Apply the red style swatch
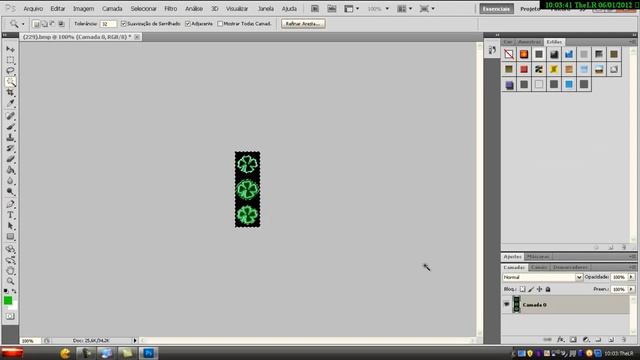640x360 pixels. (x=524, y=69)
